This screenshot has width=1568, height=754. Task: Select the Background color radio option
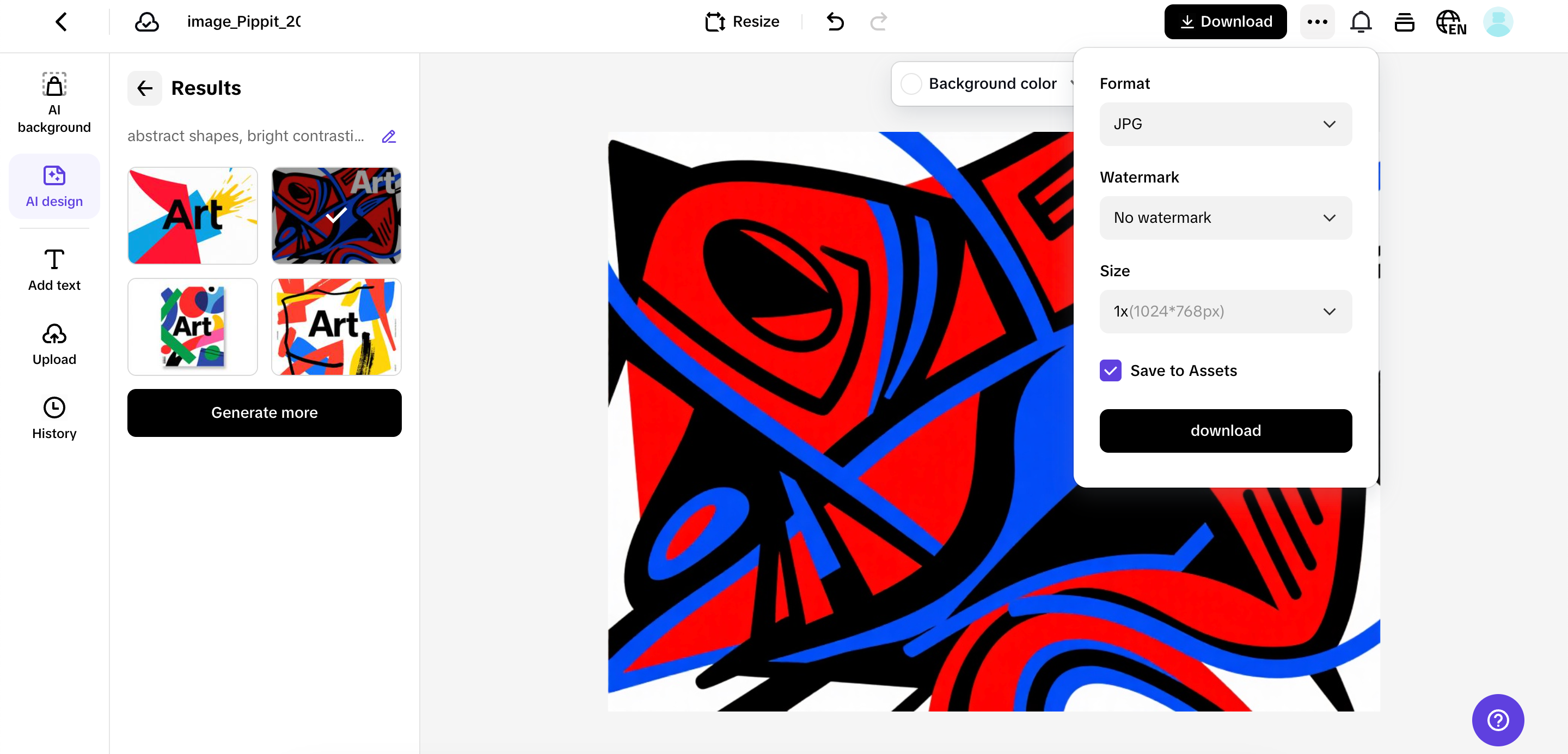pyautogui.click(x=911, y=83)
